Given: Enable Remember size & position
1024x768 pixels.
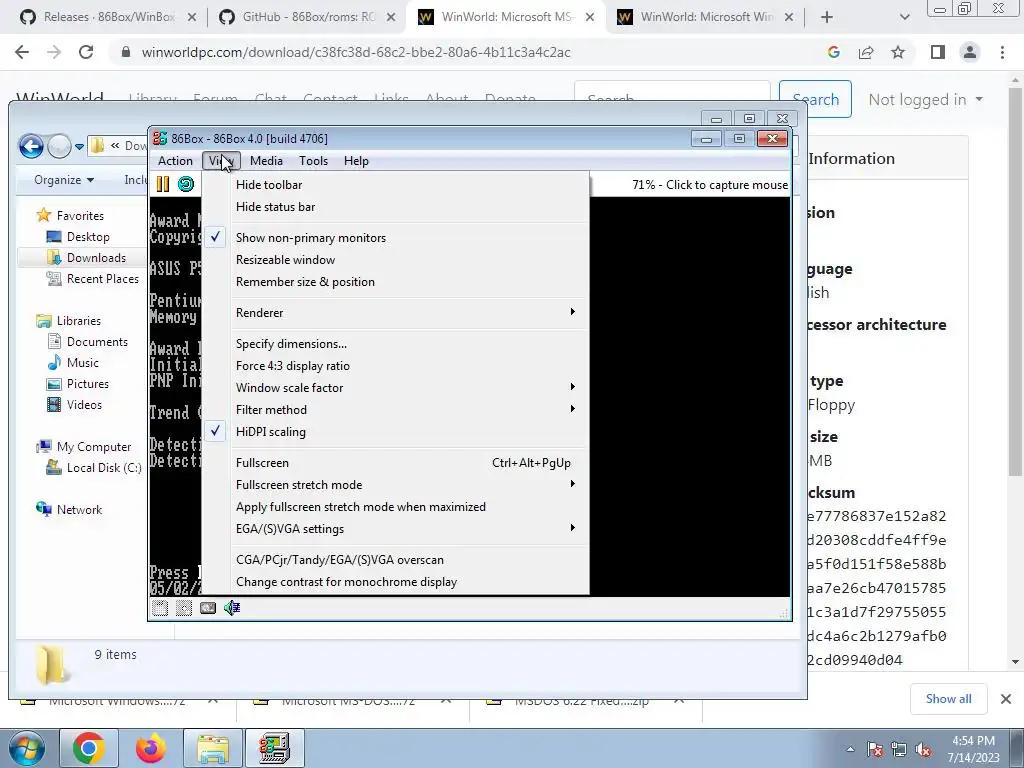Looking at the screenshot, I should 396,282.
